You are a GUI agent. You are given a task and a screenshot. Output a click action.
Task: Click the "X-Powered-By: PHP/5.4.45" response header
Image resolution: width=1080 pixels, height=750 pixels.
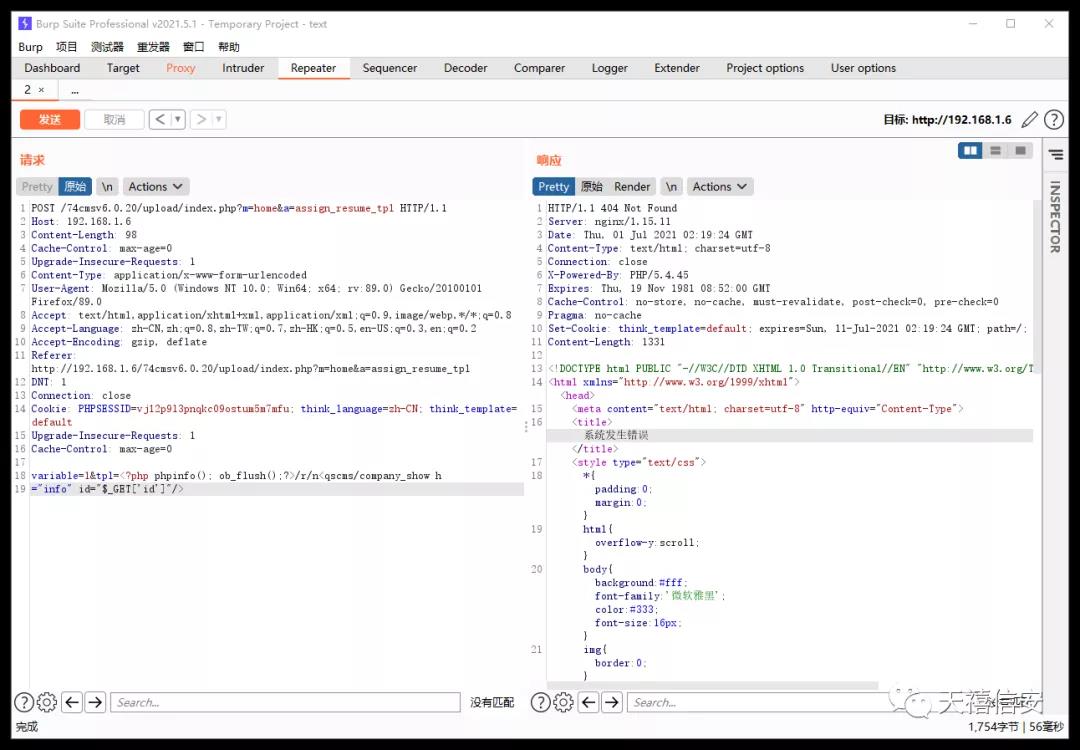click(x=618, y=275)
